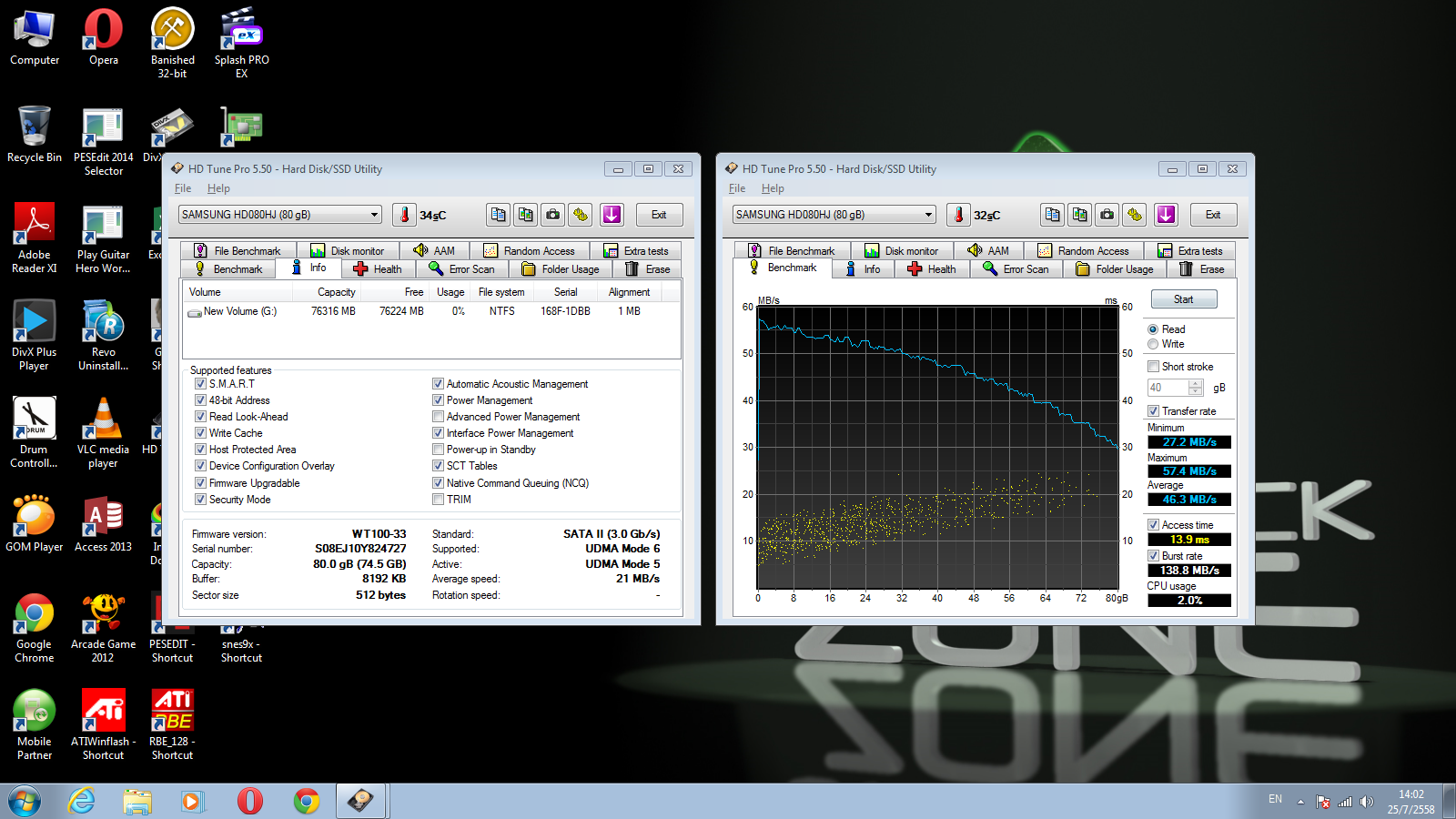Toggle the Access time checkbox
The width and height of the screenshot is (1456, 819).
pyautogui.click(x=1153, y=525)
